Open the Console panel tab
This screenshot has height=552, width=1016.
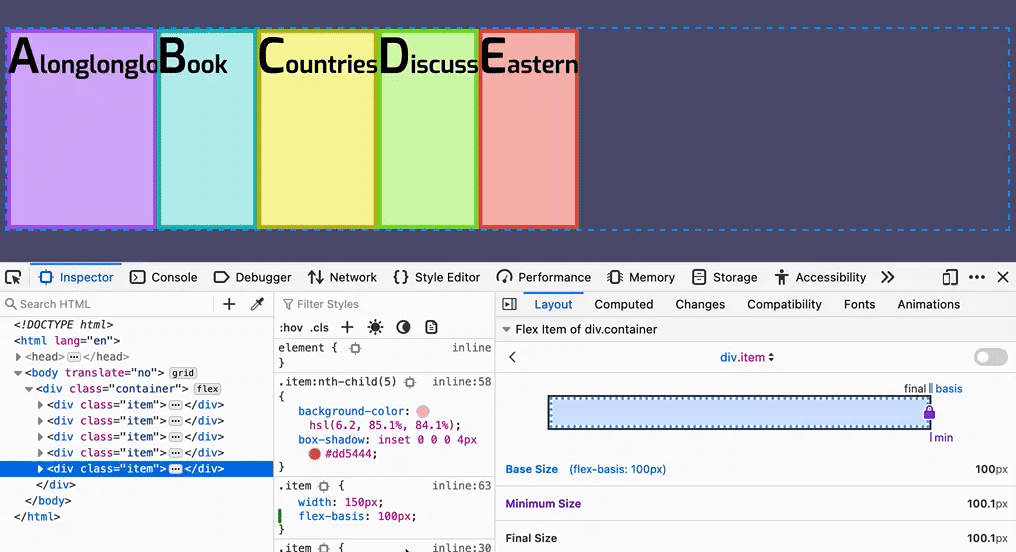click(163, 277)
